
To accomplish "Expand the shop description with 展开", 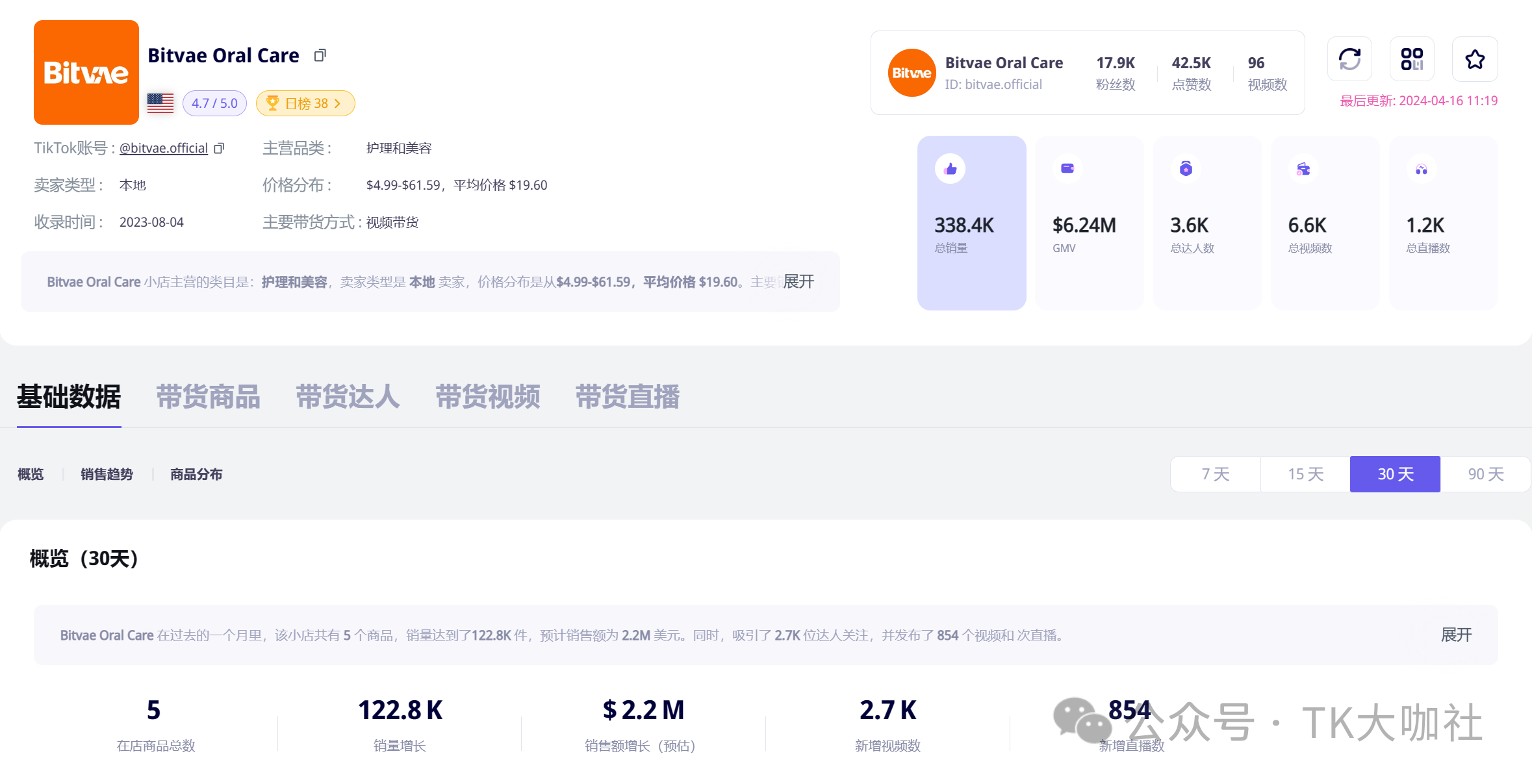I will (798, 281).
